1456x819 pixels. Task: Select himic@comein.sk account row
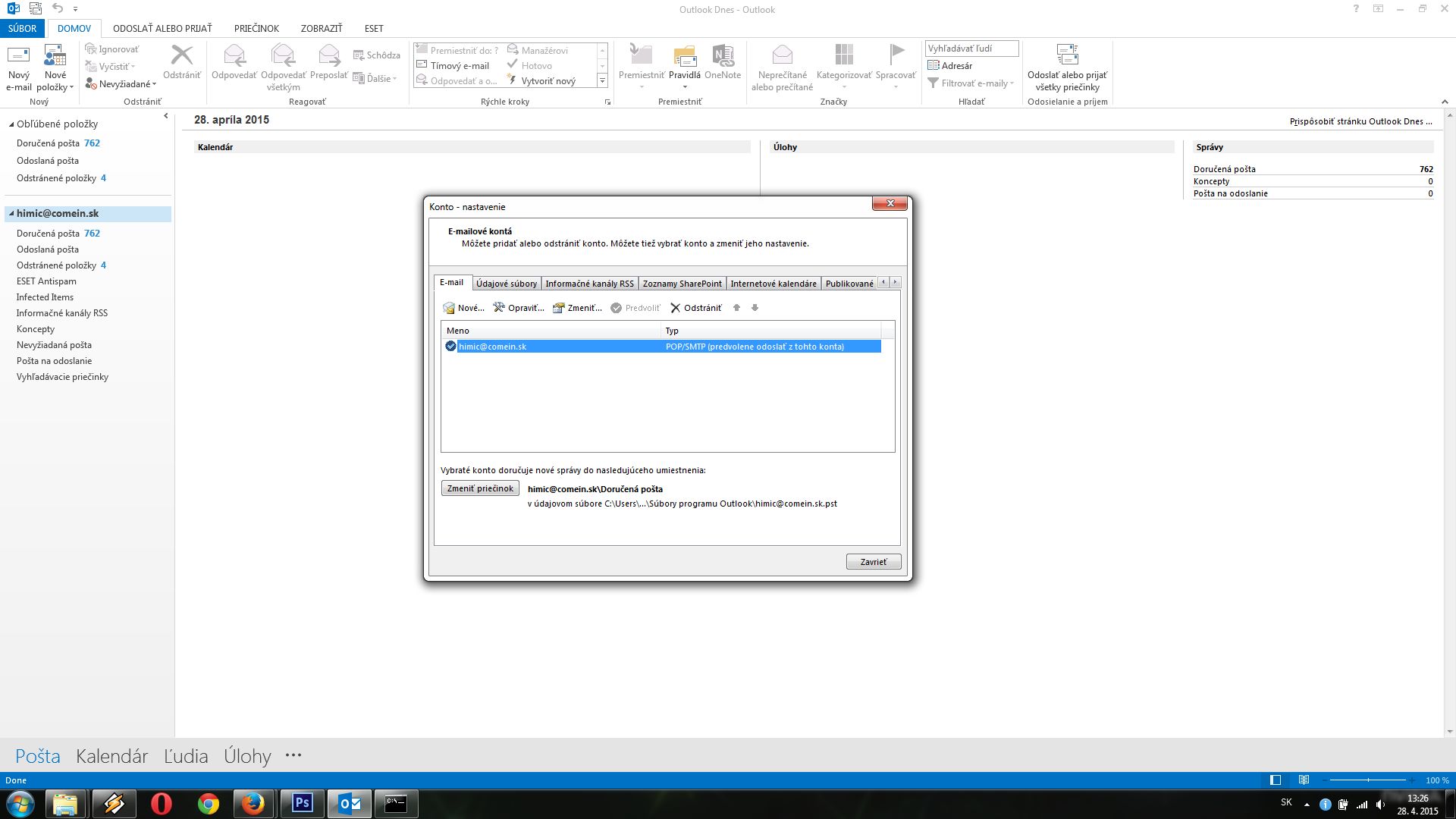(x=661, y=347)
